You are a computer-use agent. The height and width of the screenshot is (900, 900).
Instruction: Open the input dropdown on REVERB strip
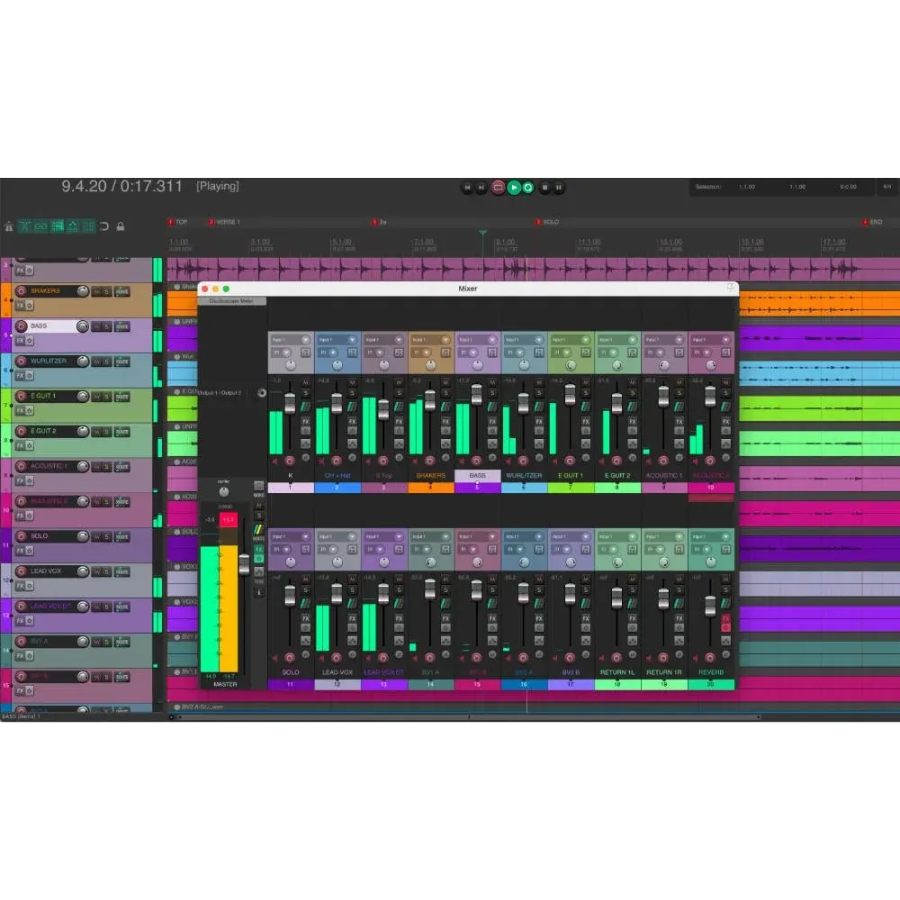pyautogui.click(x=711, y=537)
